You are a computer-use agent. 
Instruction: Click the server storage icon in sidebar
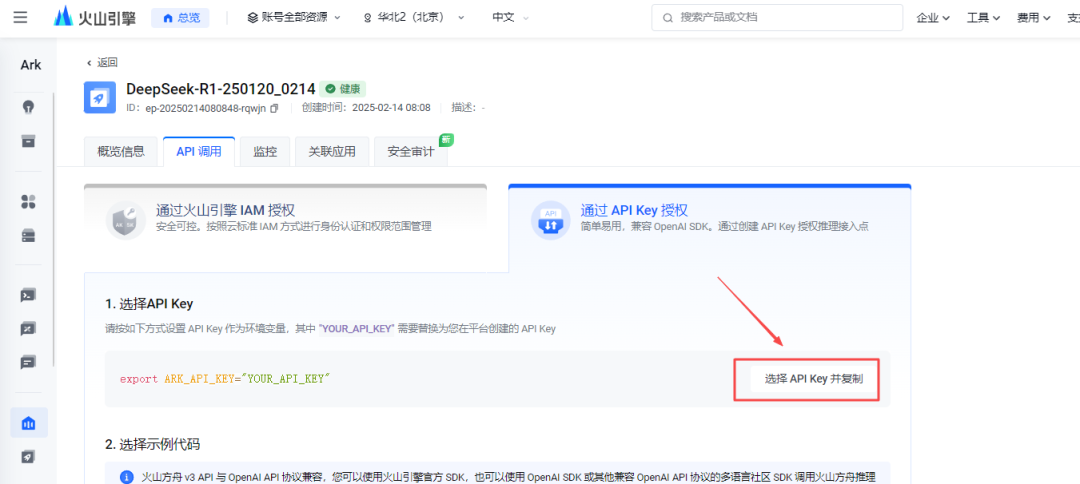pyautogui.click(x=28, y=235)
